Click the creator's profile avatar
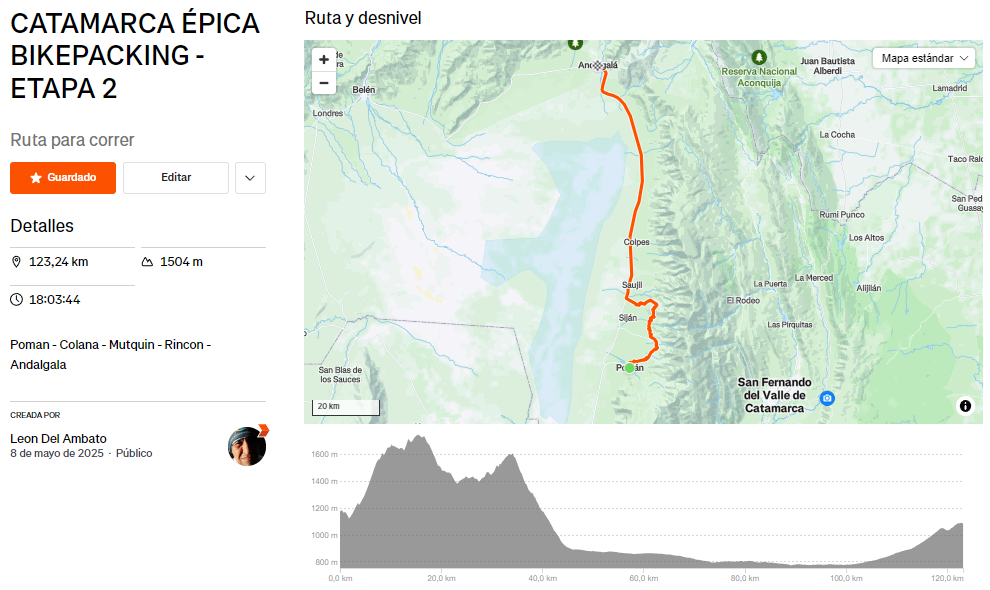 (247, 446)
